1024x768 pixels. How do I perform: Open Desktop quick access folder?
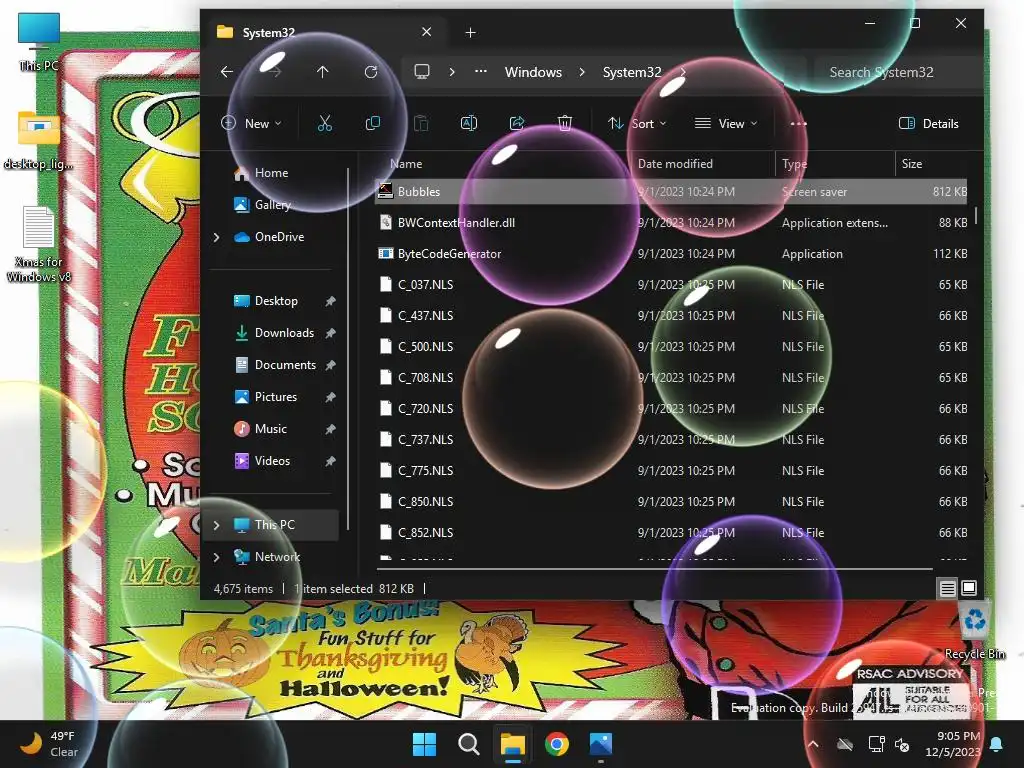276,300
